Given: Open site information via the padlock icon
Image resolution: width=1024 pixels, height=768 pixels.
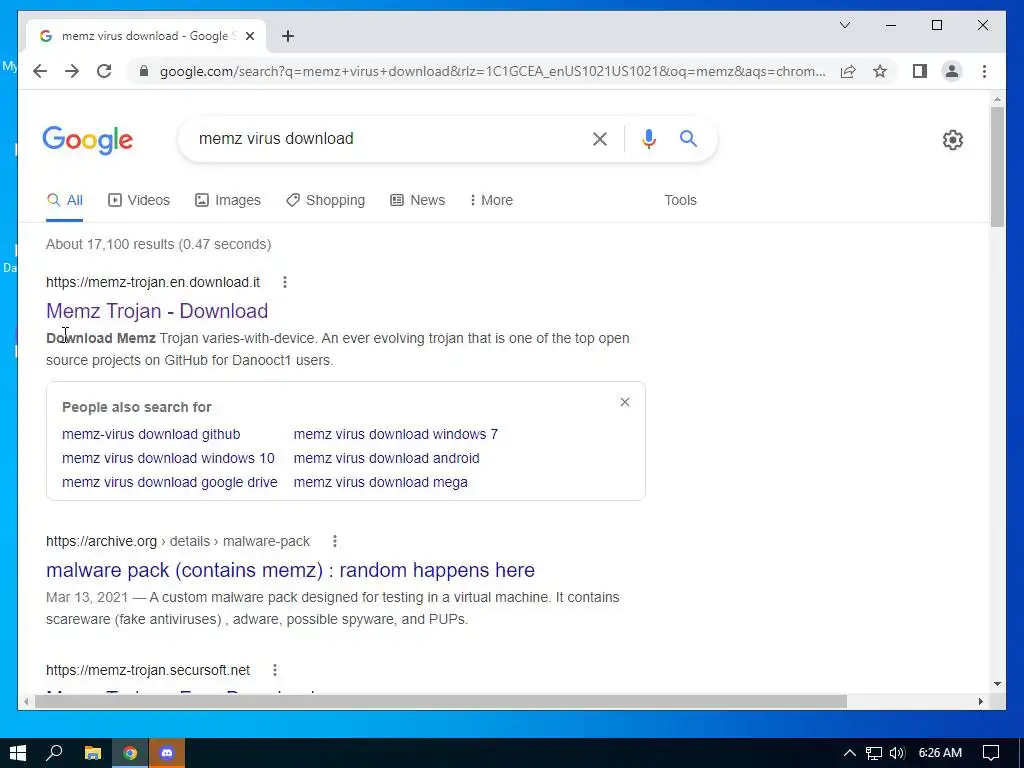Looking at the screenshot, I should 144,71.
